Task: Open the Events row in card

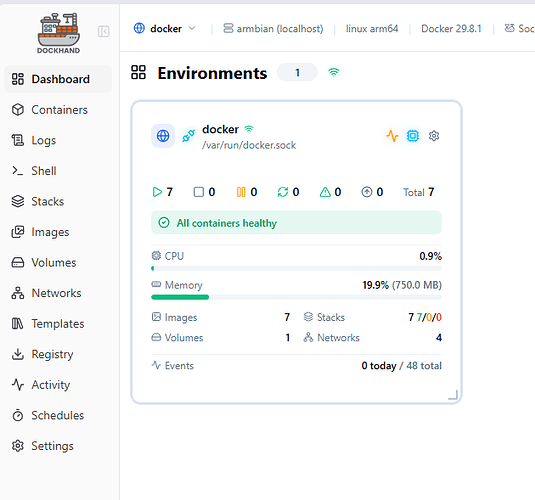Action: [x=296, y=366]
